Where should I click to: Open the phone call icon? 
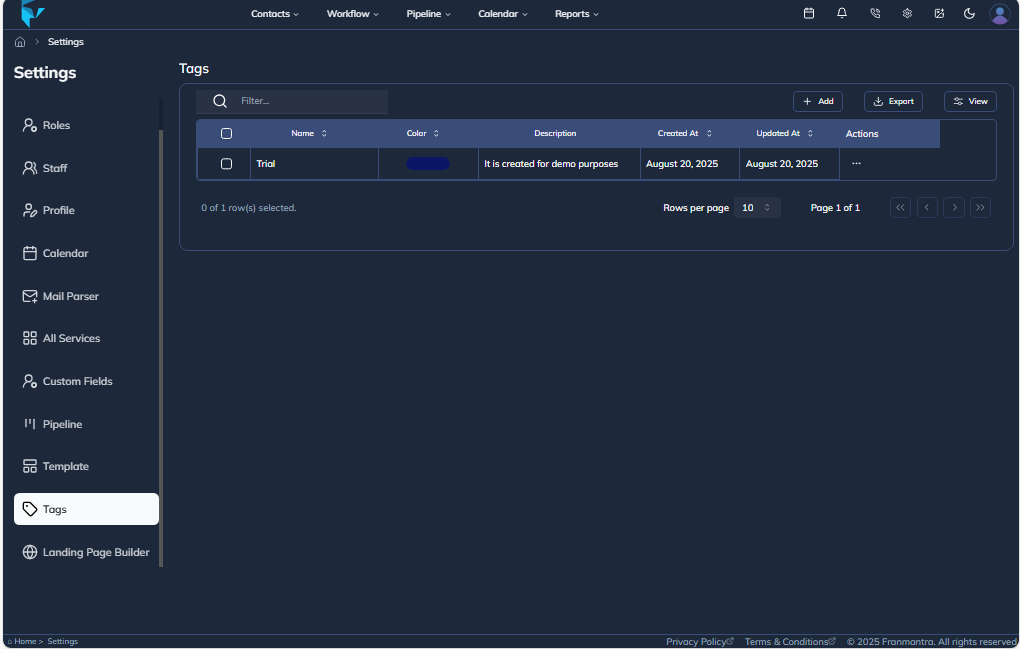click(x=875, y=14)
